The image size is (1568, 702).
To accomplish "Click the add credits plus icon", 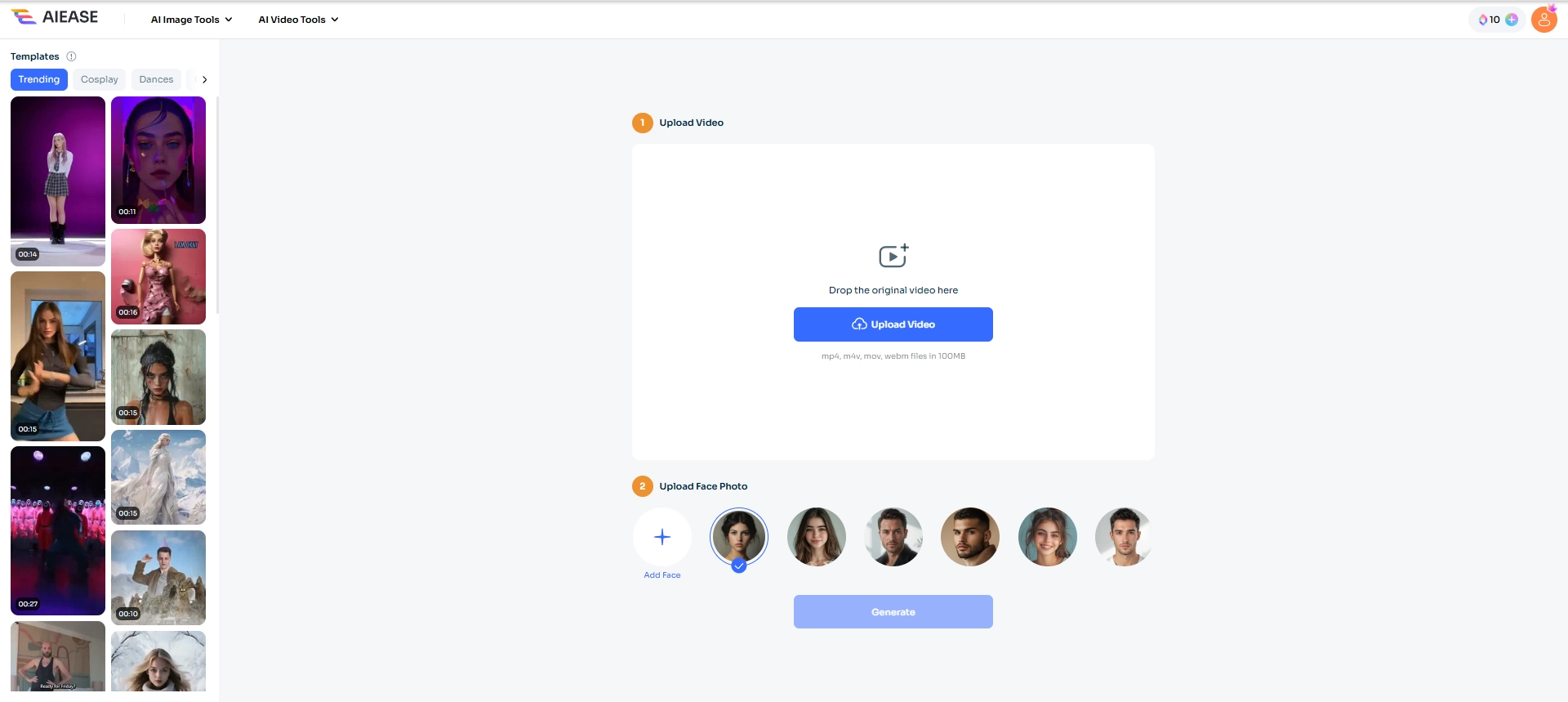I will 1512,20.
